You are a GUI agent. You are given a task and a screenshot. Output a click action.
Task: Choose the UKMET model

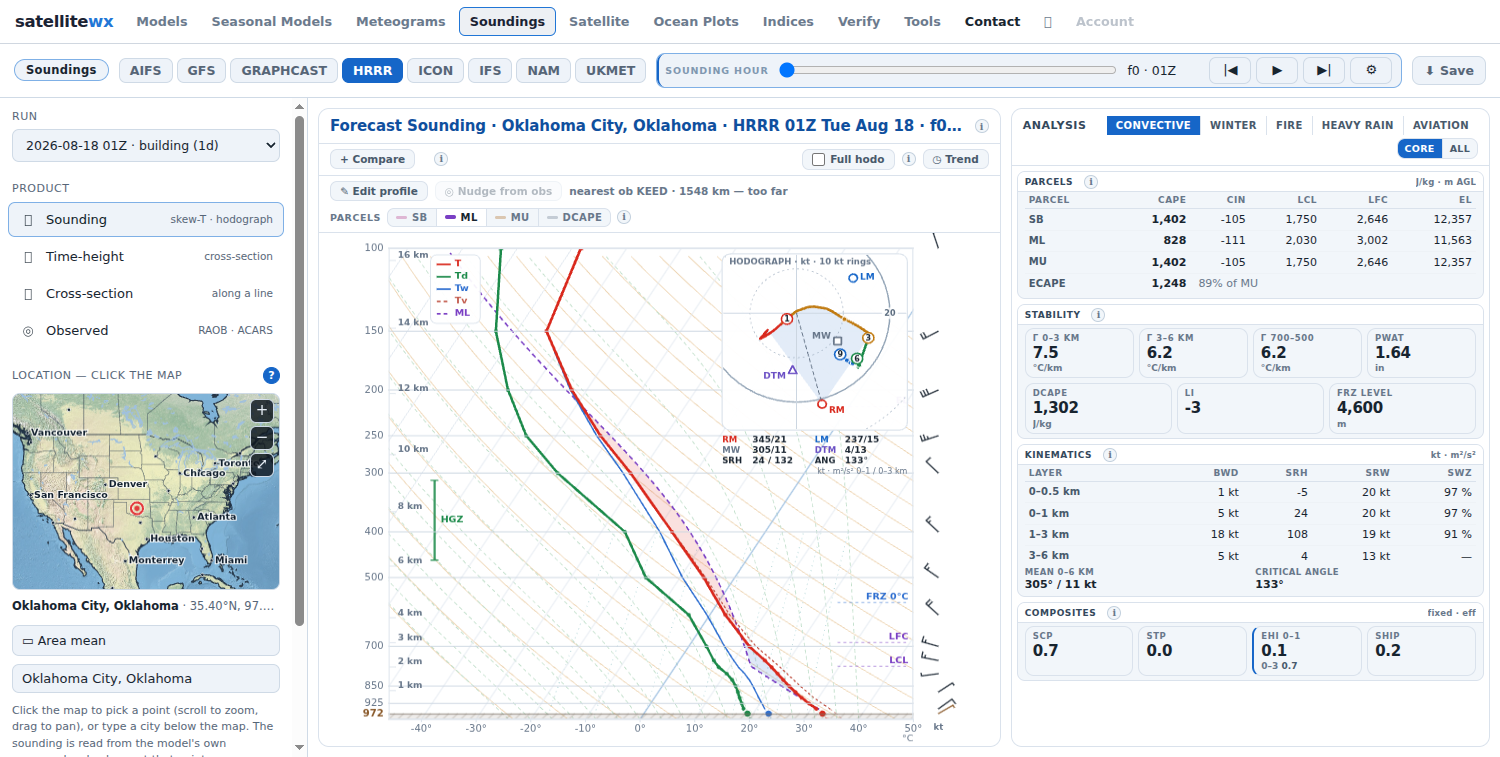(x=611, y=70)
